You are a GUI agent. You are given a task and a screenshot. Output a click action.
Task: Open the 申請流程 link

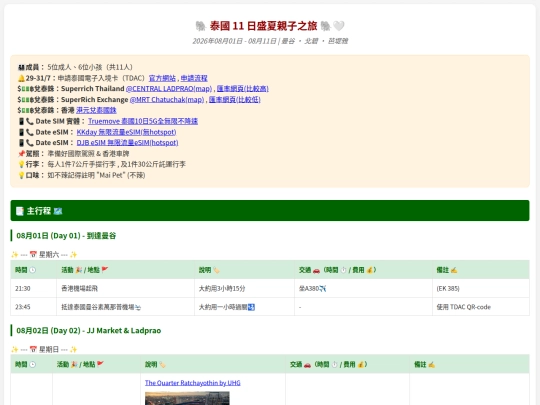(x=194, y=78)
